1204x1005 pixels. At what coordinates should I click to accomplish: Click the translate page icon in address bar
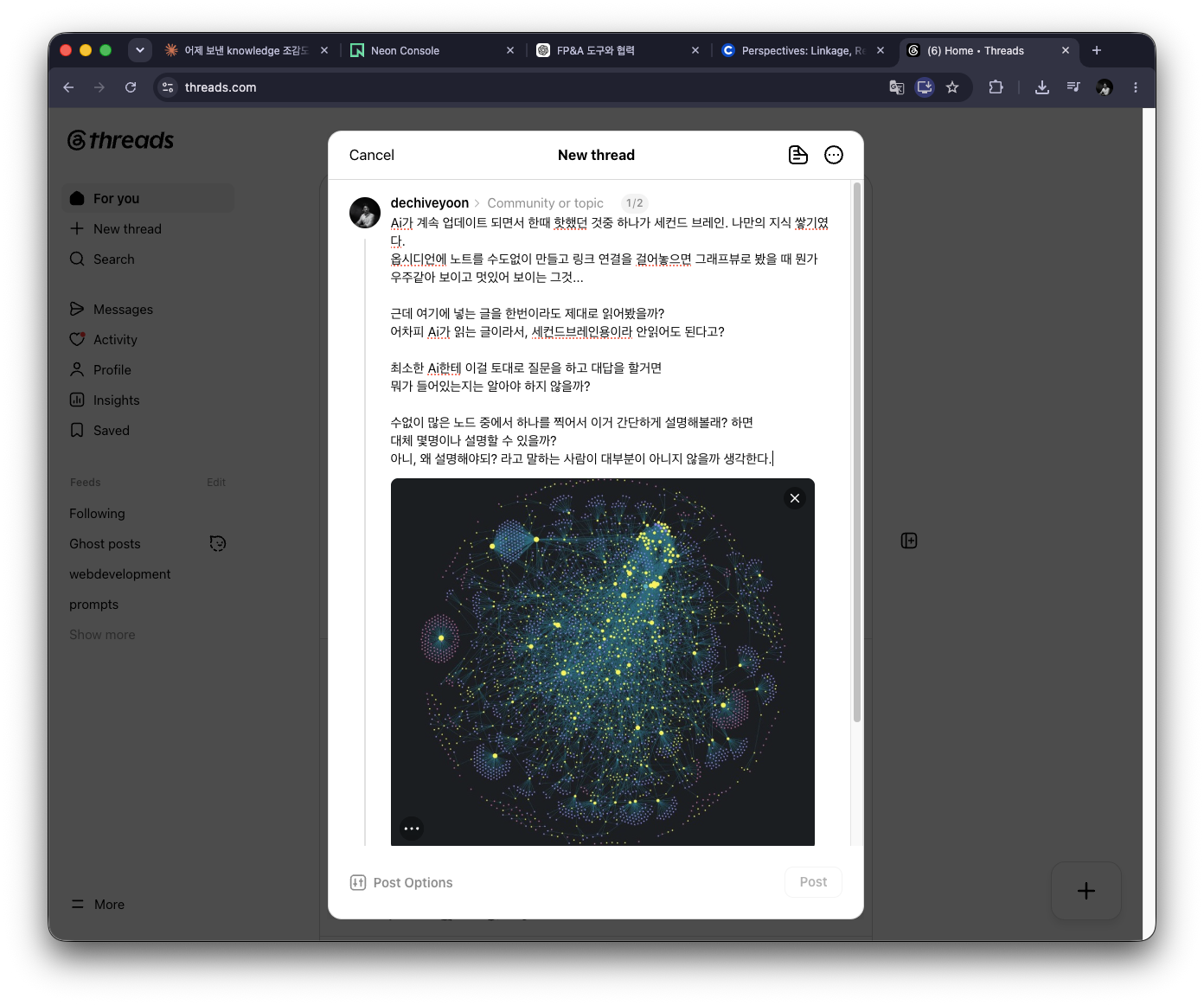(897, 87)
